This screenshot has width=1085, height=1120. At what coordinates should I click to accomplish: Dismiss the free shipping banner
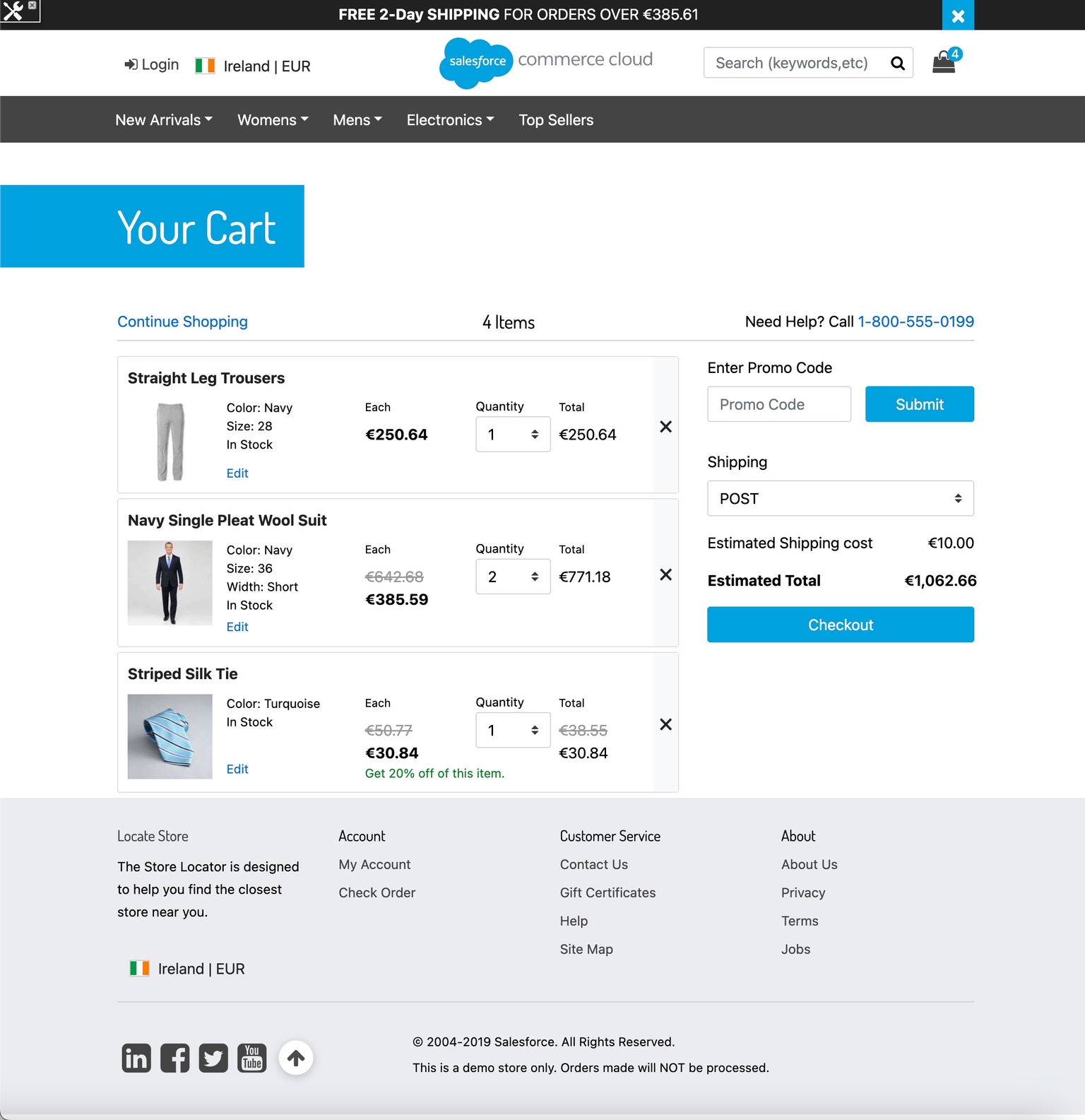pyautogui.click(x=958, y=15)
